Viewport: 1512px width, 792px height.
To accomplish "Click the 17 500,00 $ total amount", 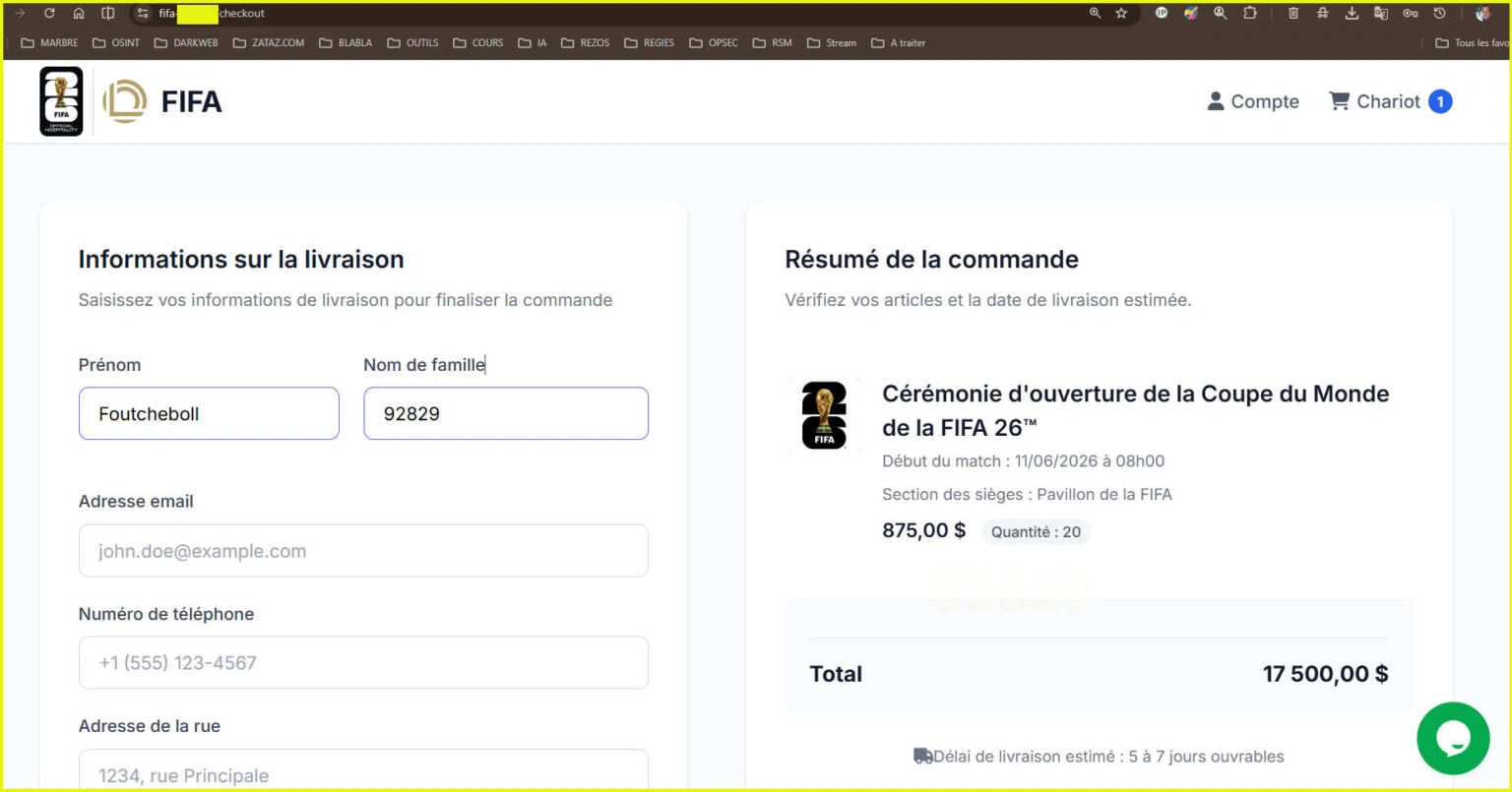I will pyautogui.click(x=1326, y=674).
